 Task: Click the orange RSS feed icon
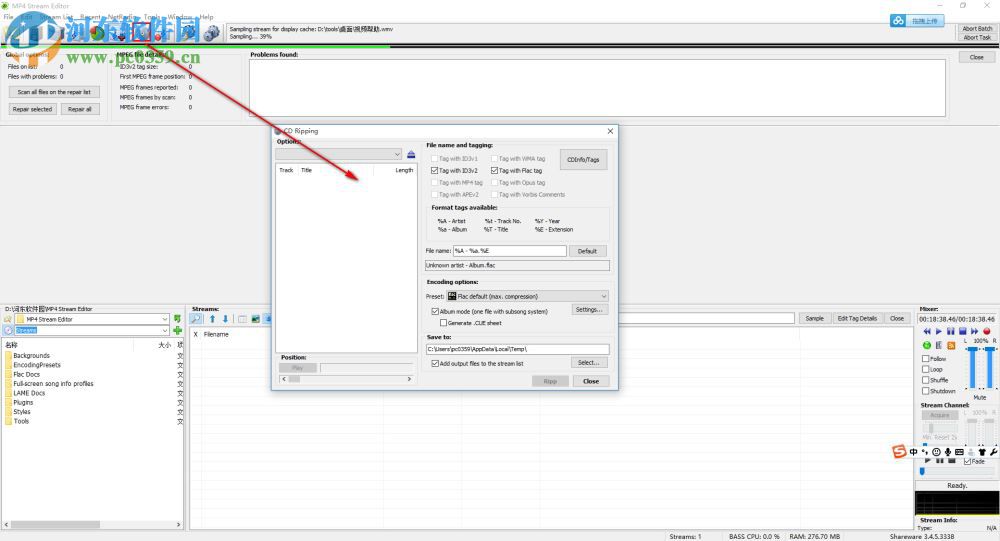click(951, 345)
